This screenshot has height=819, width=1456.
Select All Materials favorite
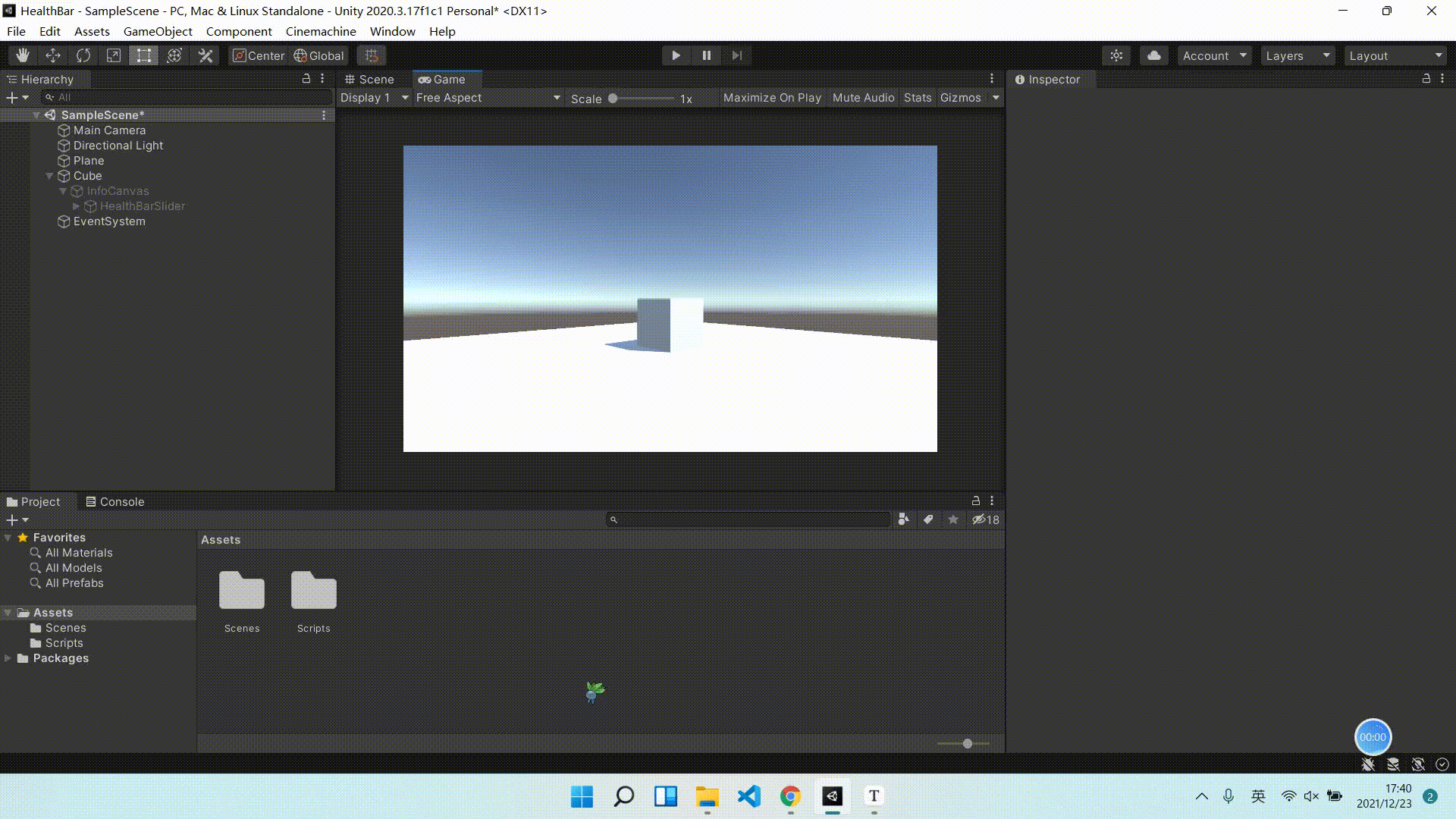[x=79, y=553]
